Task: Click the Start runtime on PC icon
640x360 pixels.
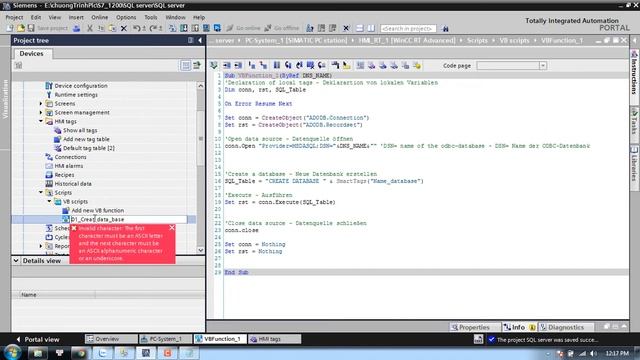Action: [217, 28]
